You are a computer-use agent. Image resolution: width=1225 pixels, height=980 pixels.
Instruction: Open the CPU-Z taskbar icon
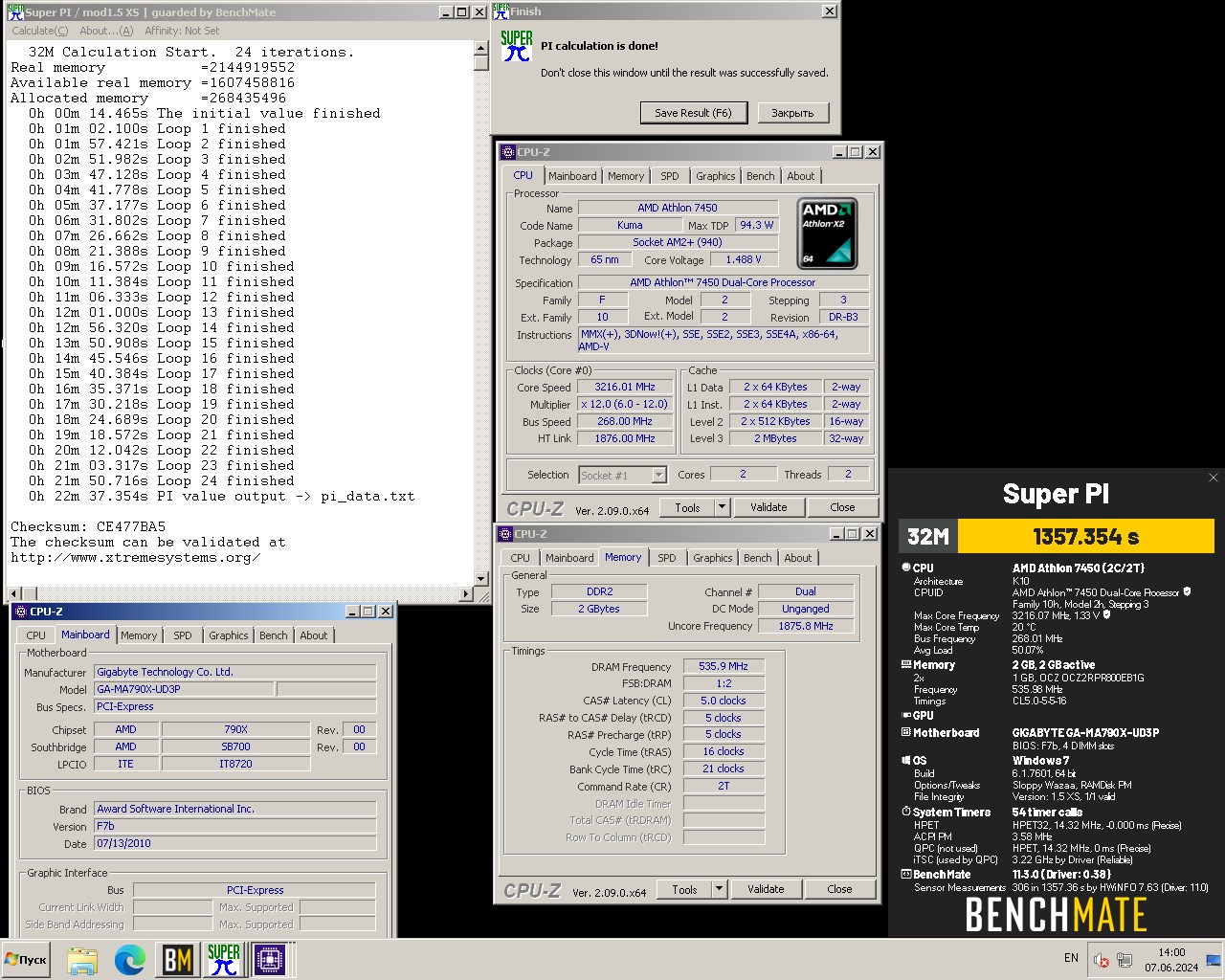coord(269,959)
